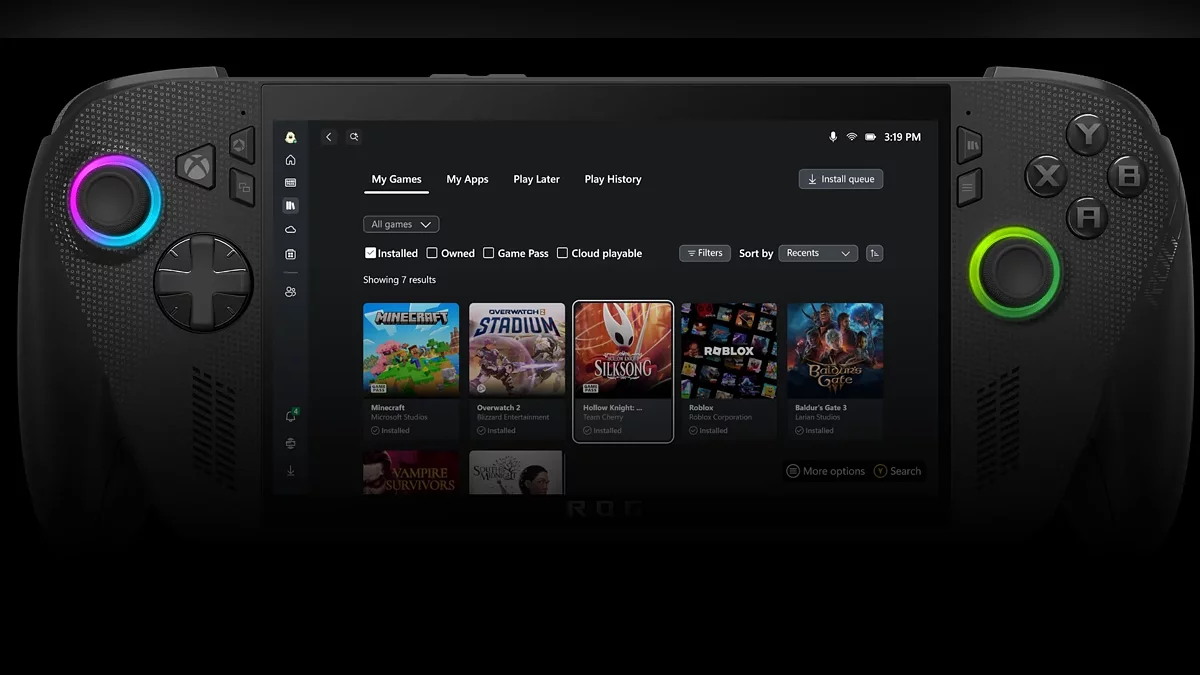Click the 'Roblox Corporation' publisher text
Viewport: 1200px width, 675px height.
pos(720,417)
